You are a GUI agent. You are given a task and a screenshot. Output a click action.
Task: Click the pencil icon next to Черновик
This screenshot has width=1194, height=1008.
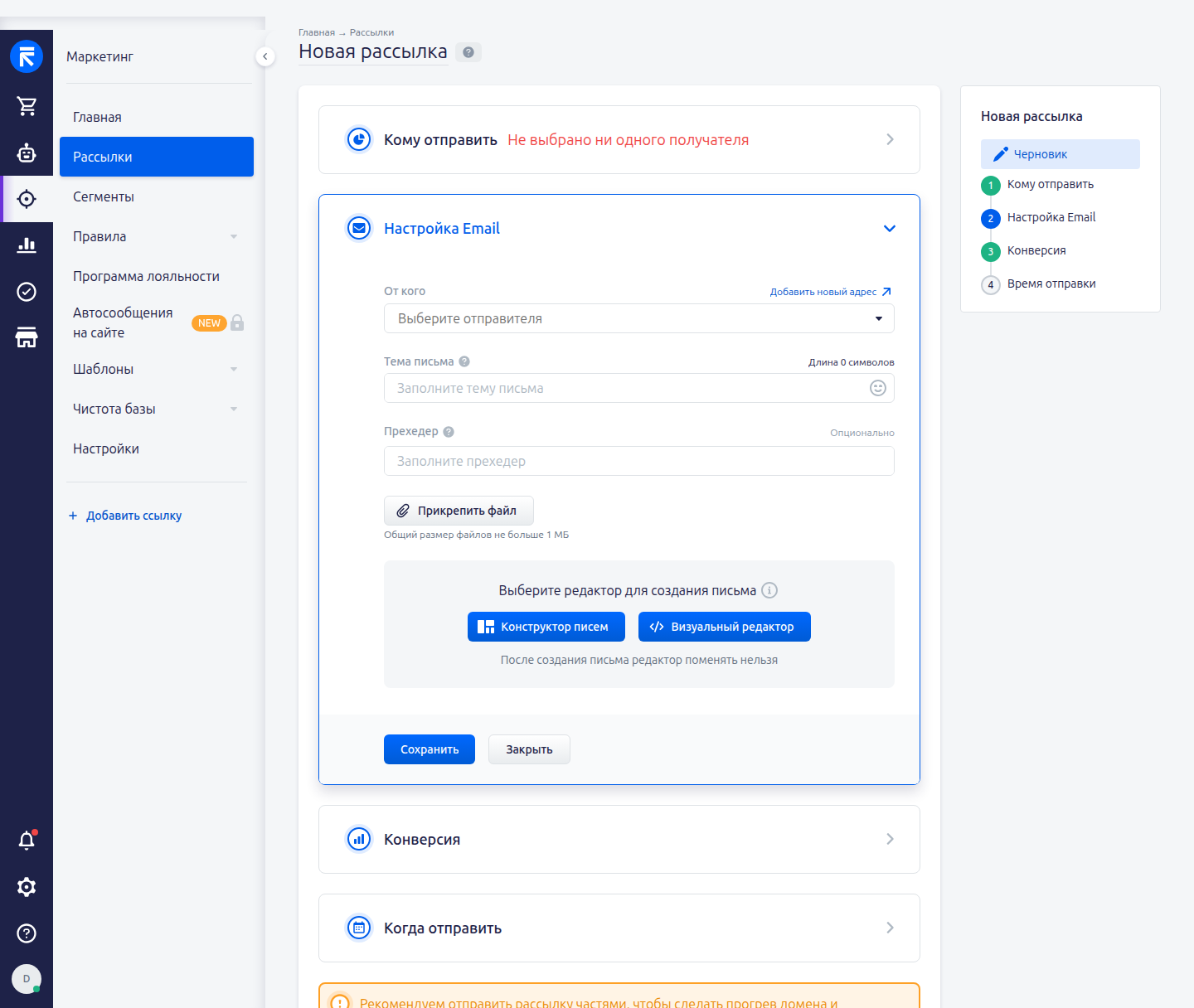1001,154
